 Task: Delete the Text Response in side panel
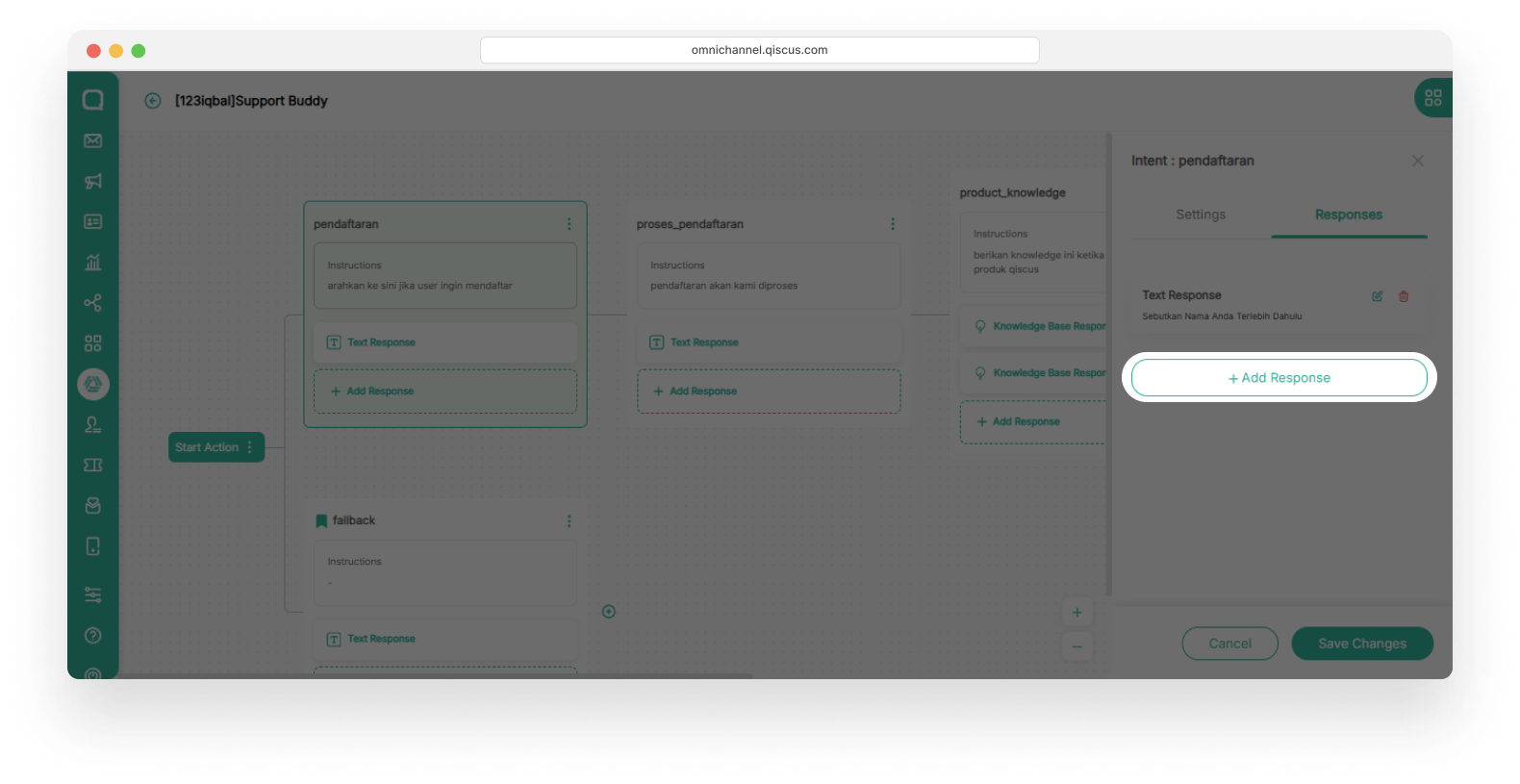pos(1404,296)
